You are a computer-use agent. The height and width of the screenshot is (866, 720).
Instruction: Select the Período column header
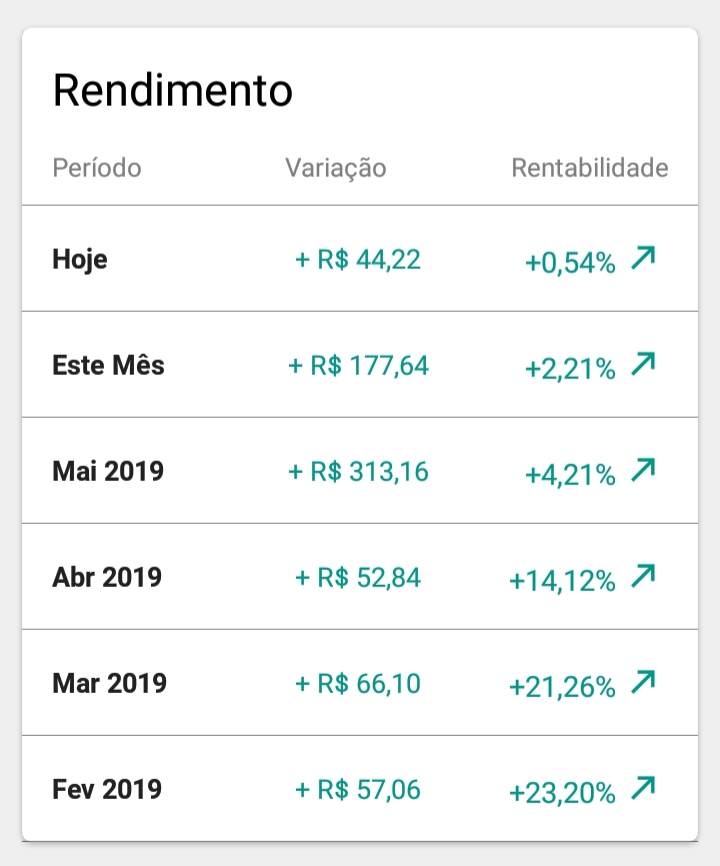[x=97, y=167]
